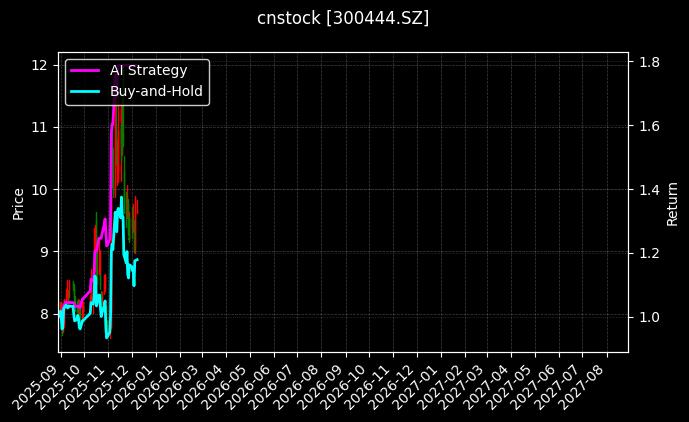
Task: Click return tick label 1.0
Action: (x=649, y=317)
